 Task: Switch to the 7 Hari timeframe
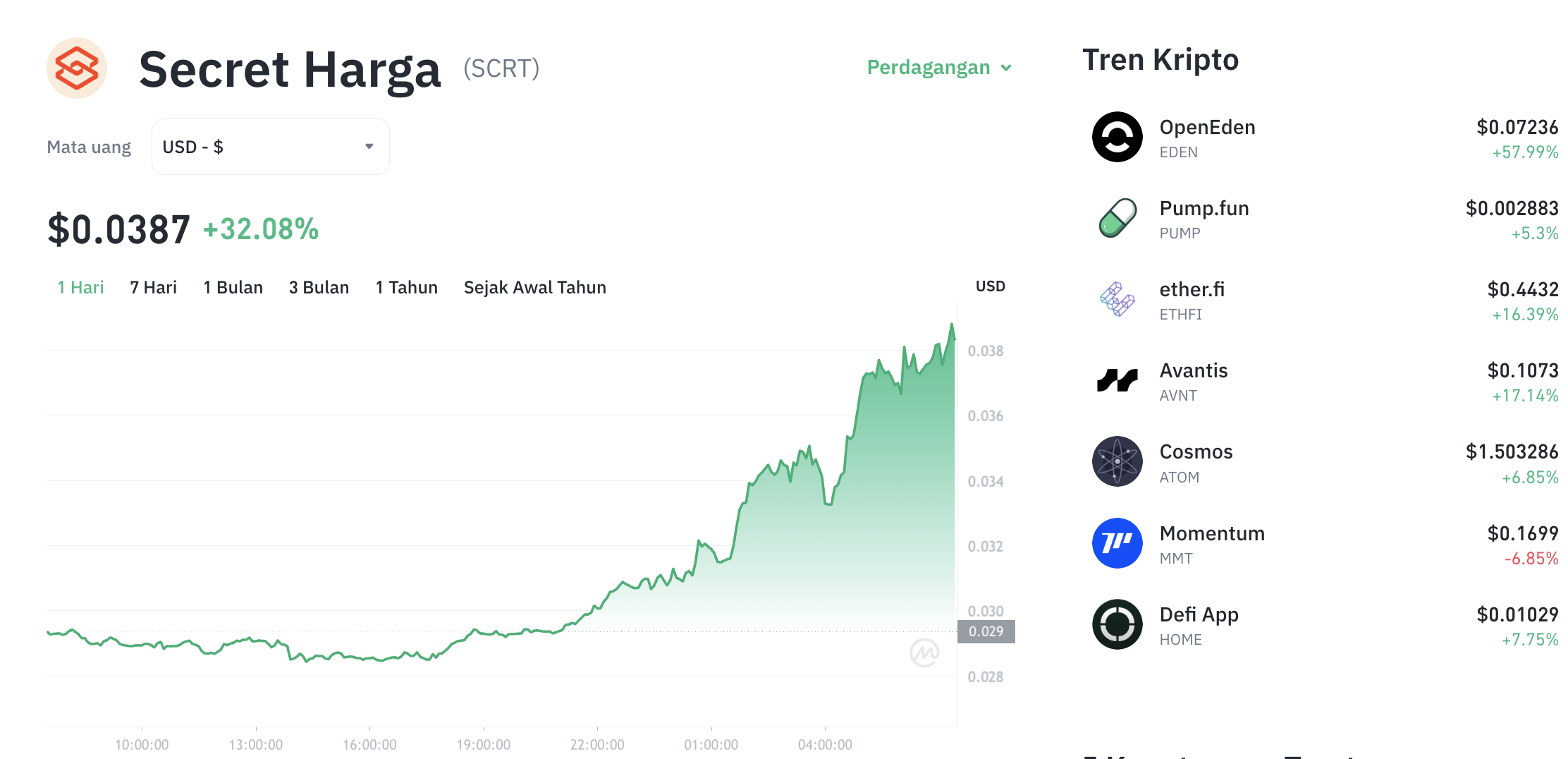[153, 287]
